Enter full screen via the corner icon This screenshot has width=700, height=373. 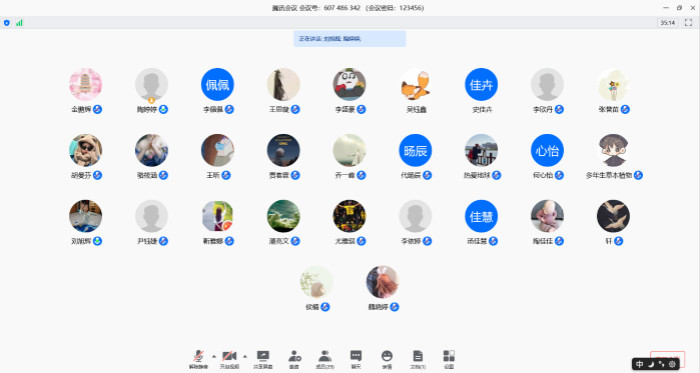click(688, 23)
